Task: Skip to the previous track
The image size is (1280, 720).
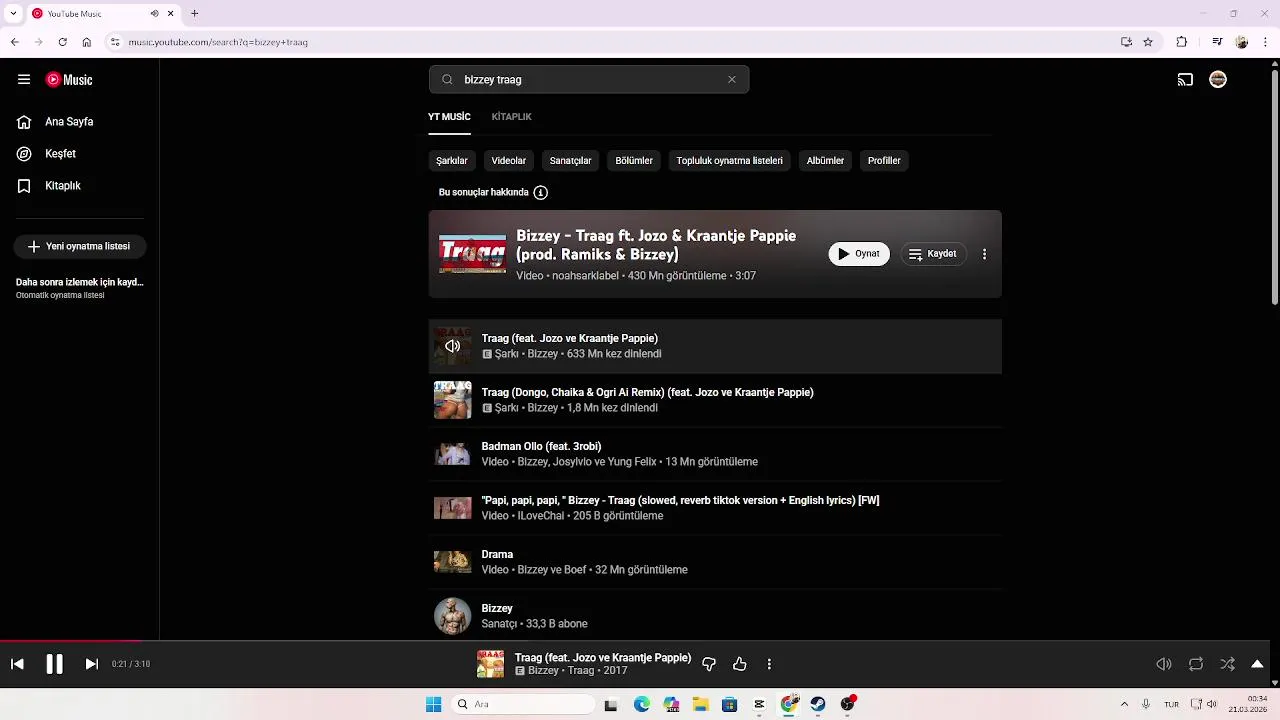Action: coord(17,664)
